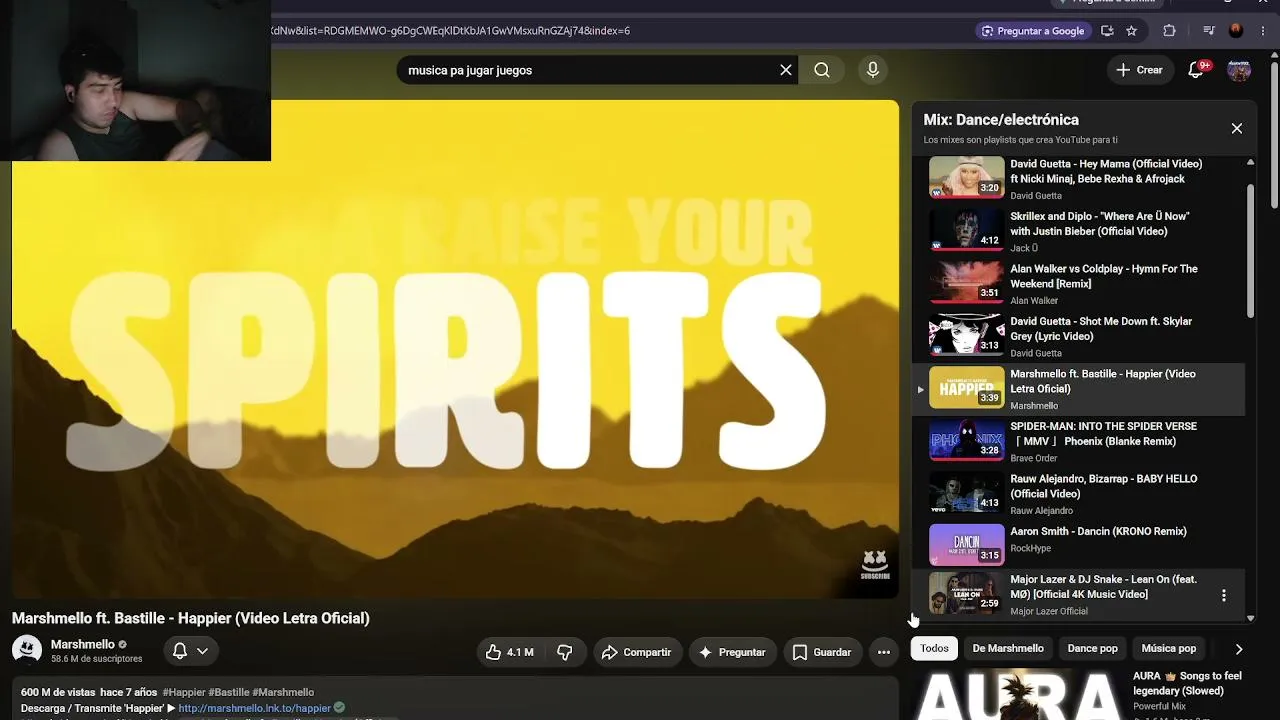Viewport: 1280px width, 720px height.
Task: Click '600 M de vistas' in description
Action: 58,692
